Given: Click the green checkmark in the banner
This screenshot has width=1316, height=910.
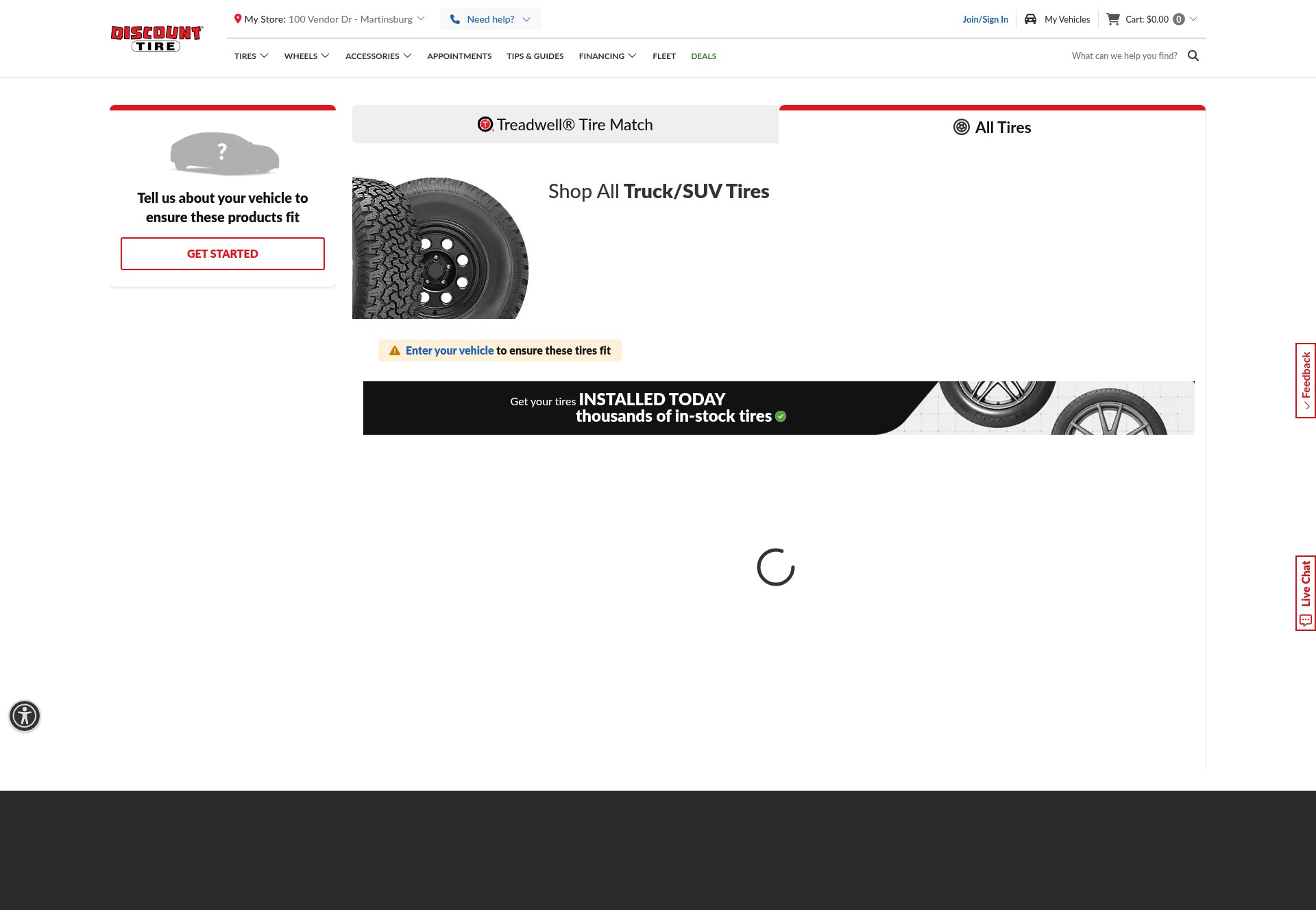Looking at the screenshot, I should tap(781, 416).
